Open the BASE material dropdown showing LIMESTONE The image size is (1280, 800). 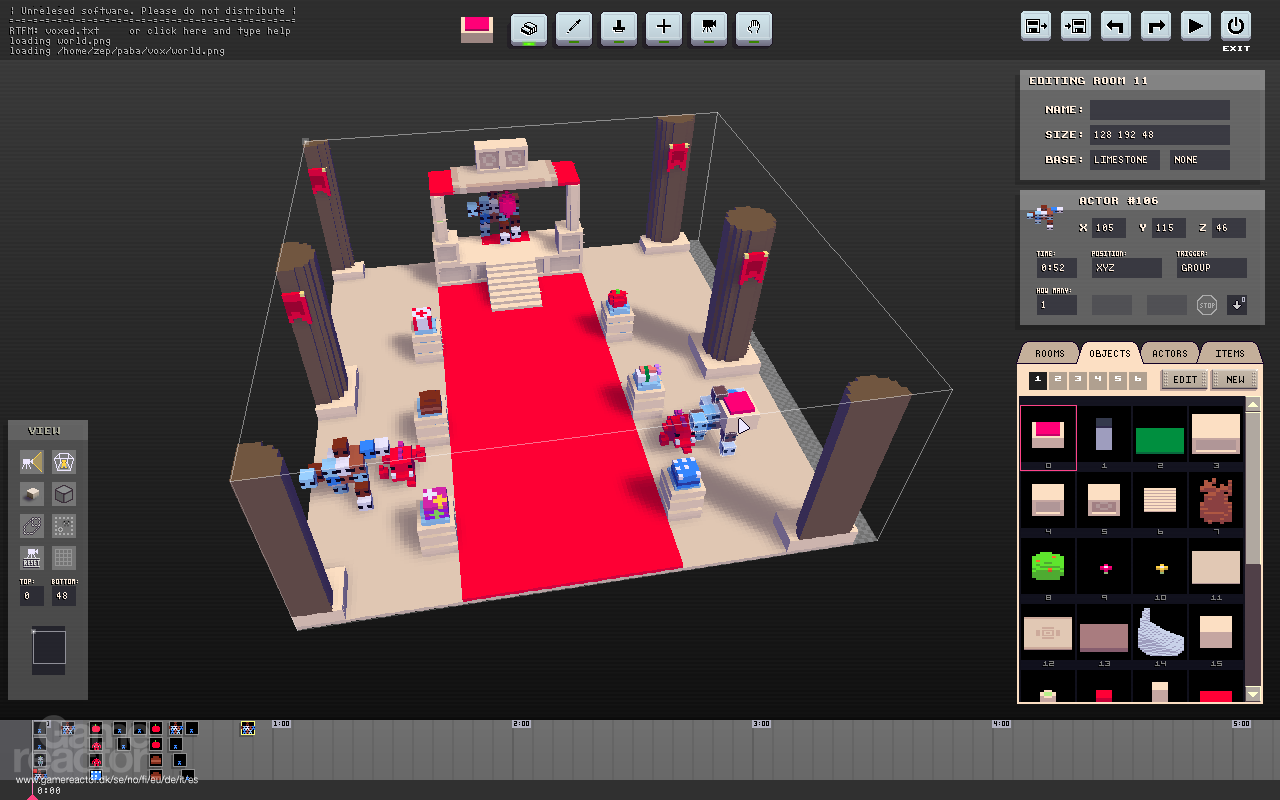point(1124,159)
